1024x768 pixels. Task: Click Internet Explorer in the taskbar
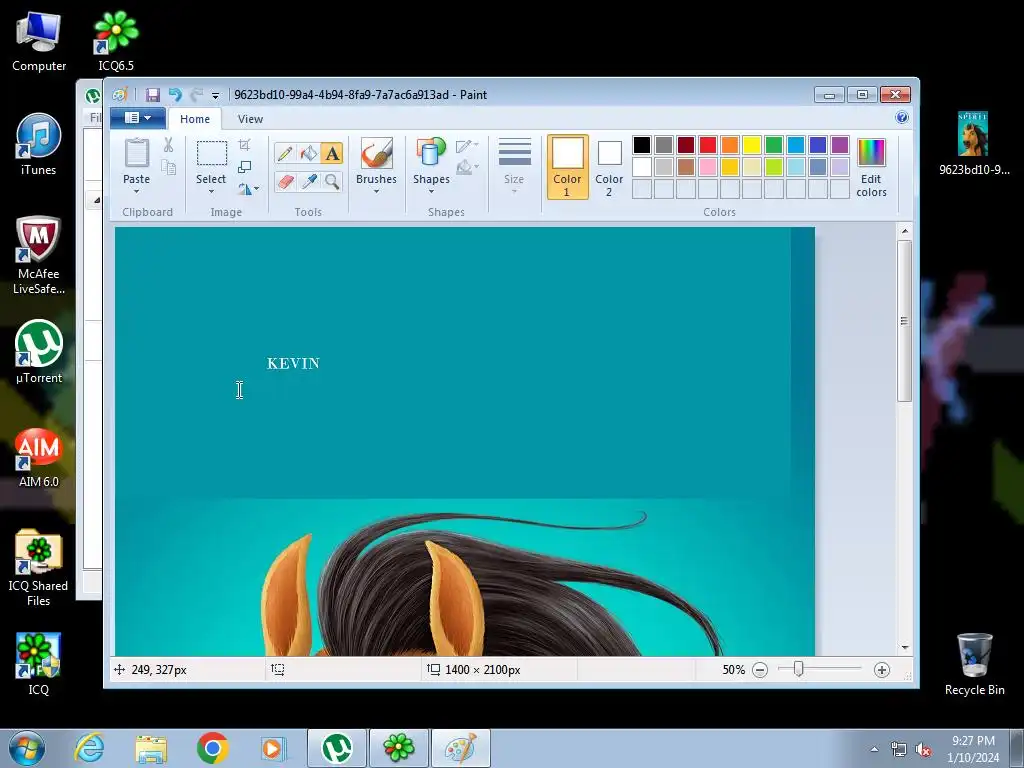pyautogui.click(x=89, y=748)
